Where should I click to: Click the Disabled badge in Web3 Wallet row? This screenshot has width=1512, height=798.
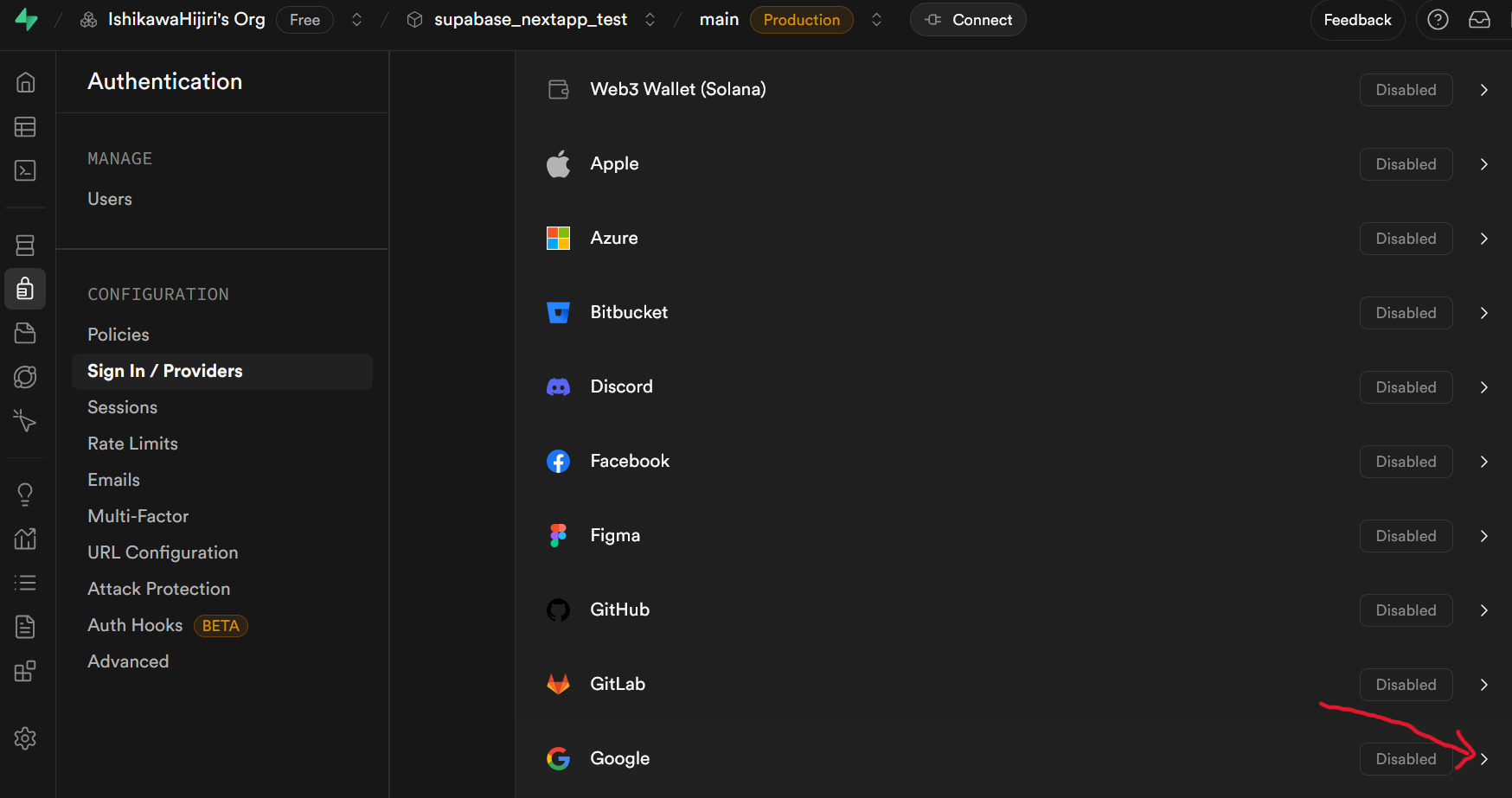tap(1406, 90)
